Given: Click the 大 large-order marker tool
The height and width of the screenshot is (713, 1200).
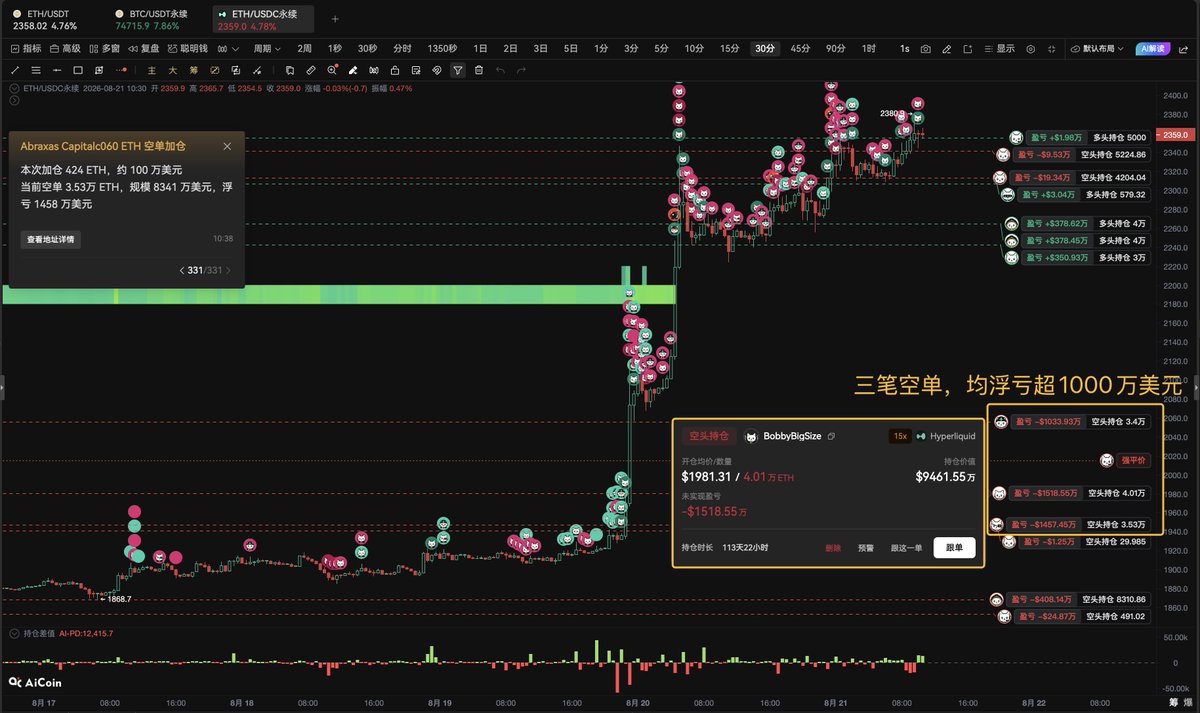Looking at the screenshot, I should coord(172,70).
